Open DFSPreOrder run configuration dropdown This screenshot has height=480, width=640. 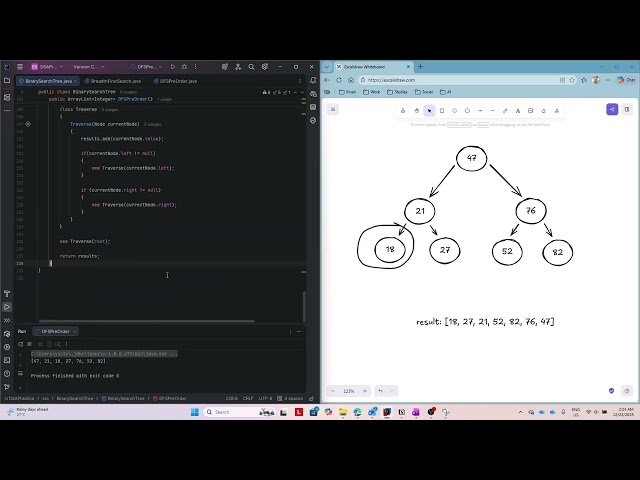click(x=146, y=67)
